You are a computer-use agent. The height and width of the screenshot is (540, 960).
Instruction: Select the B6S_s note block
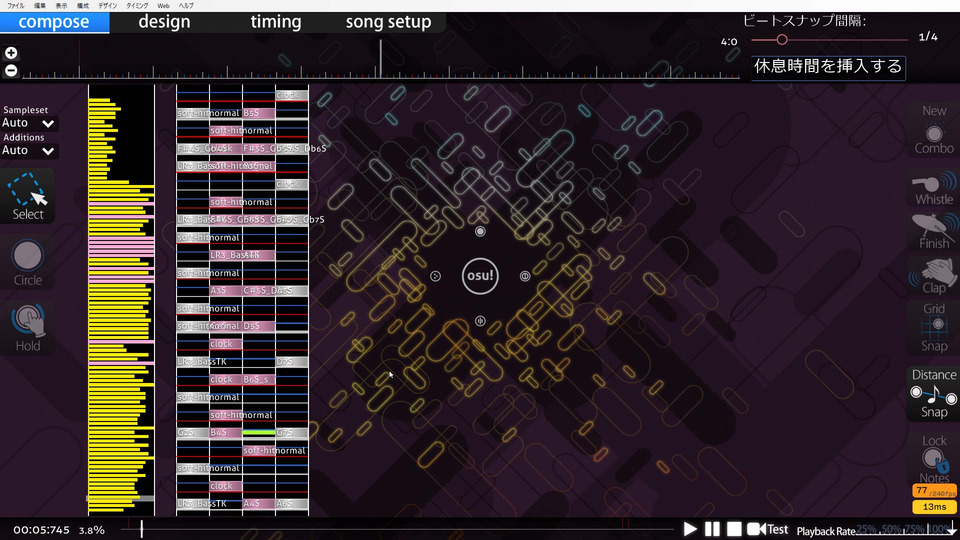[258, 380]
